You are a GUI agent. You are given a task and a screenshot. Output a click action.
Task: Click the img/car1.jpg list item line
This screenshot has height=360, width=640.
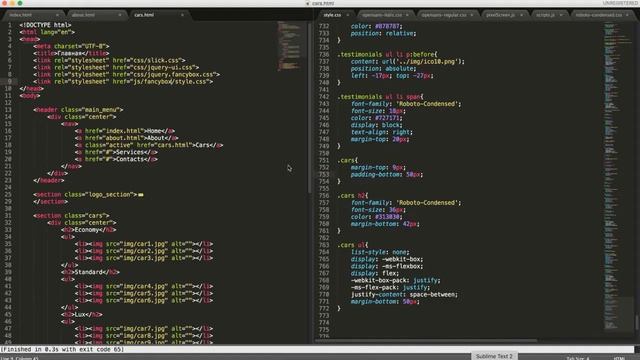pyautogui.click(x=144, y=244)
